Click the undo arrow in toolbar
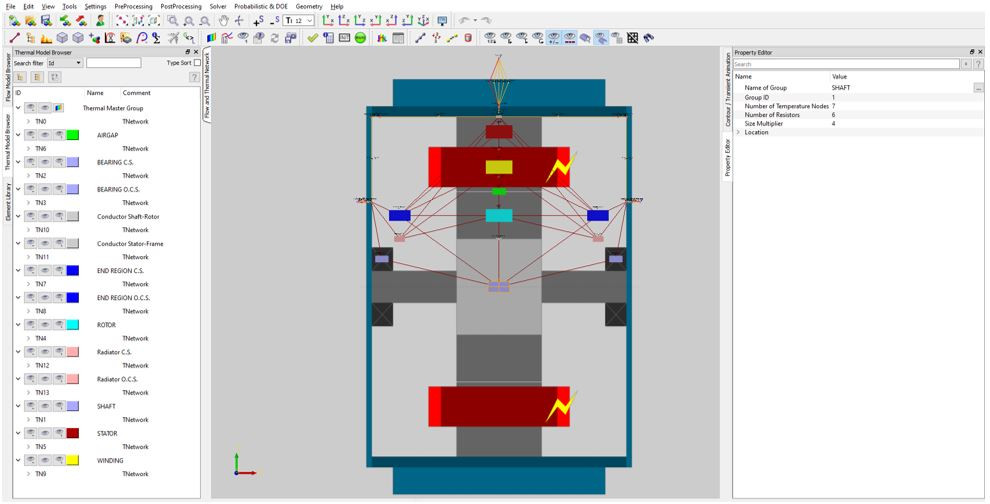 coord(464,20)
